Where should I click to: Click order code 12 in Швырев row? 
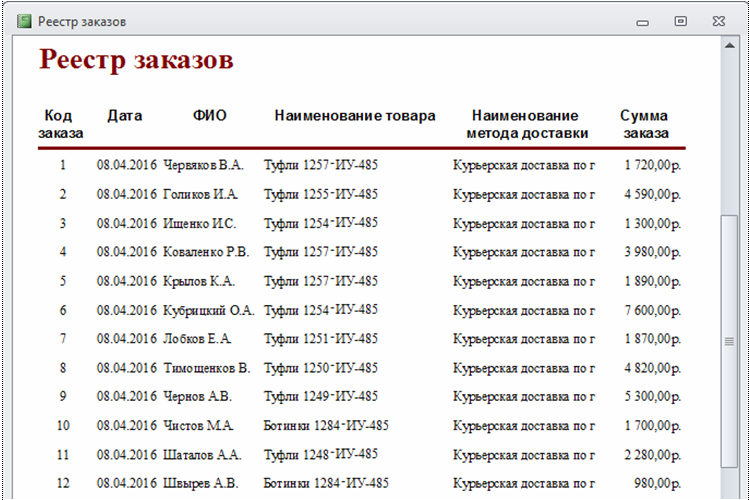(63, 483)
